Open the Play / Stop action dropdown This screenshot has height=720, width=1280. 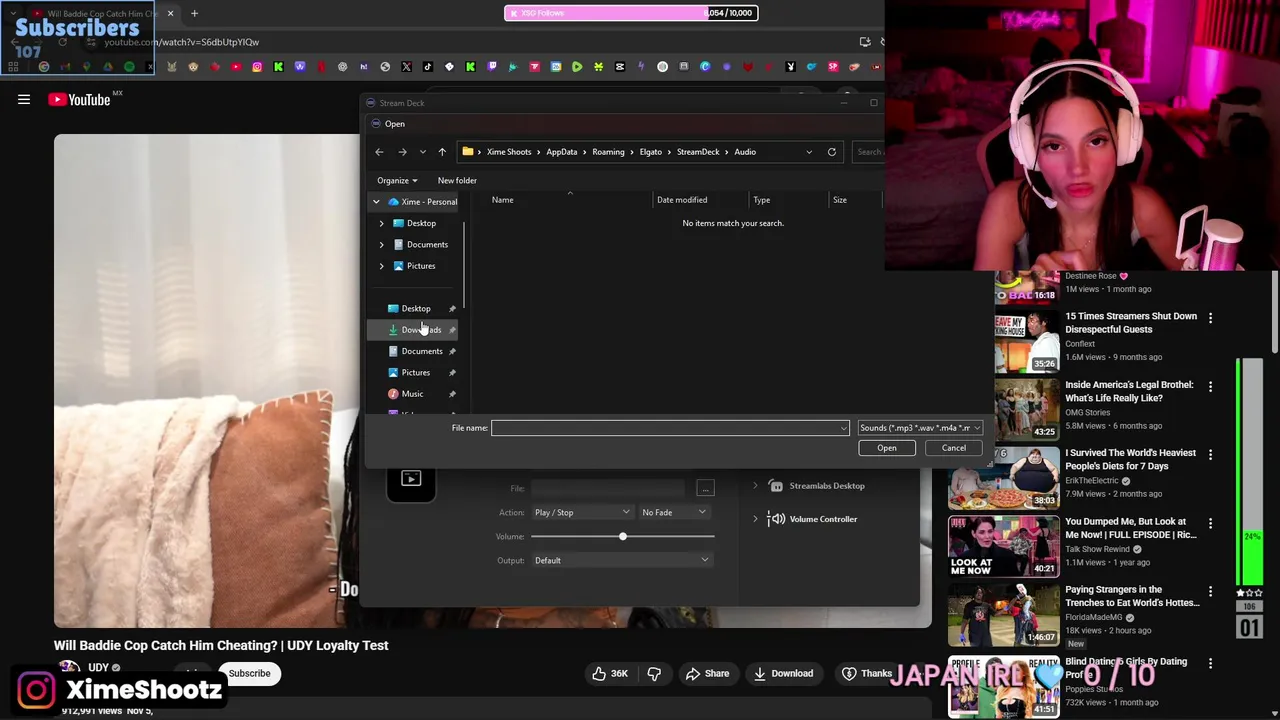[582, 512]
